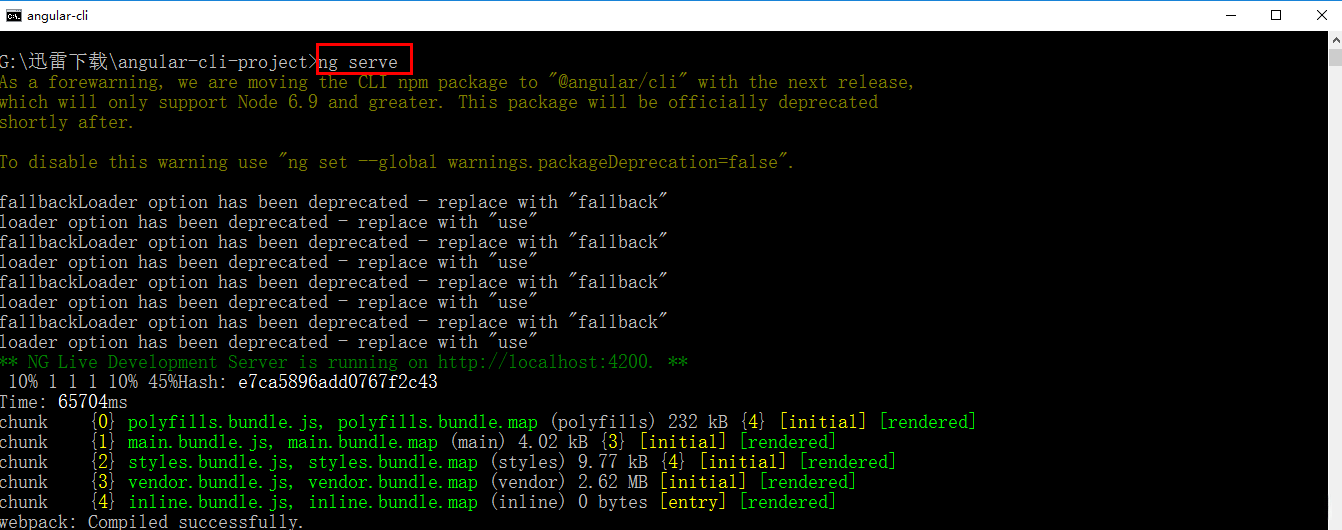This screenshot has height=530, width=1342.
Task: Minimize the angular-cli console window
Action: tap(1230, 15)
